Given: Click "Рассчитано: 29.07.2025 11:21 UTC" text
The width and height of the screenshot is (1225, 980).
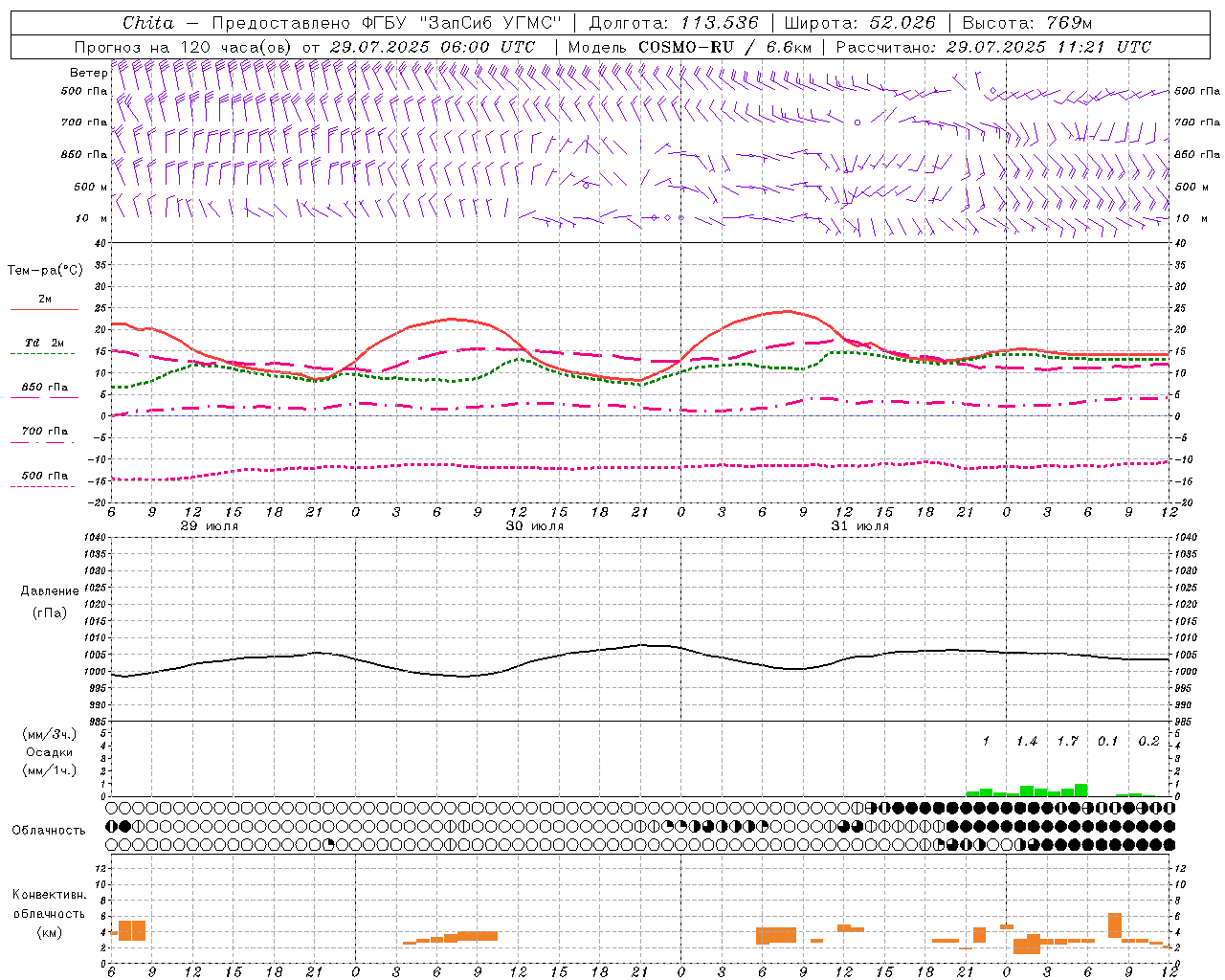Looking at the screenshot, I should (x=993, y=47).
